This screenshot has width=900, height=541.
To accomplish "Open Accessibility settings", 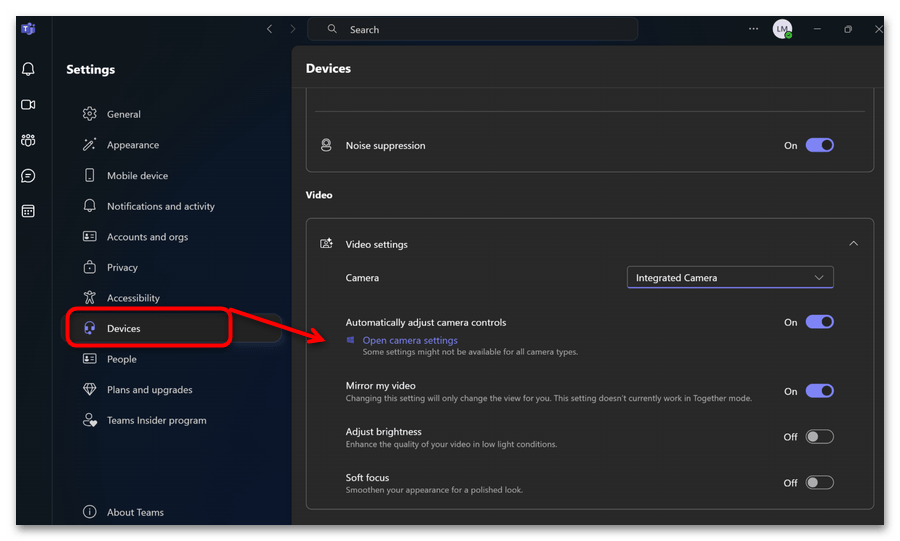I will (133, 298).
